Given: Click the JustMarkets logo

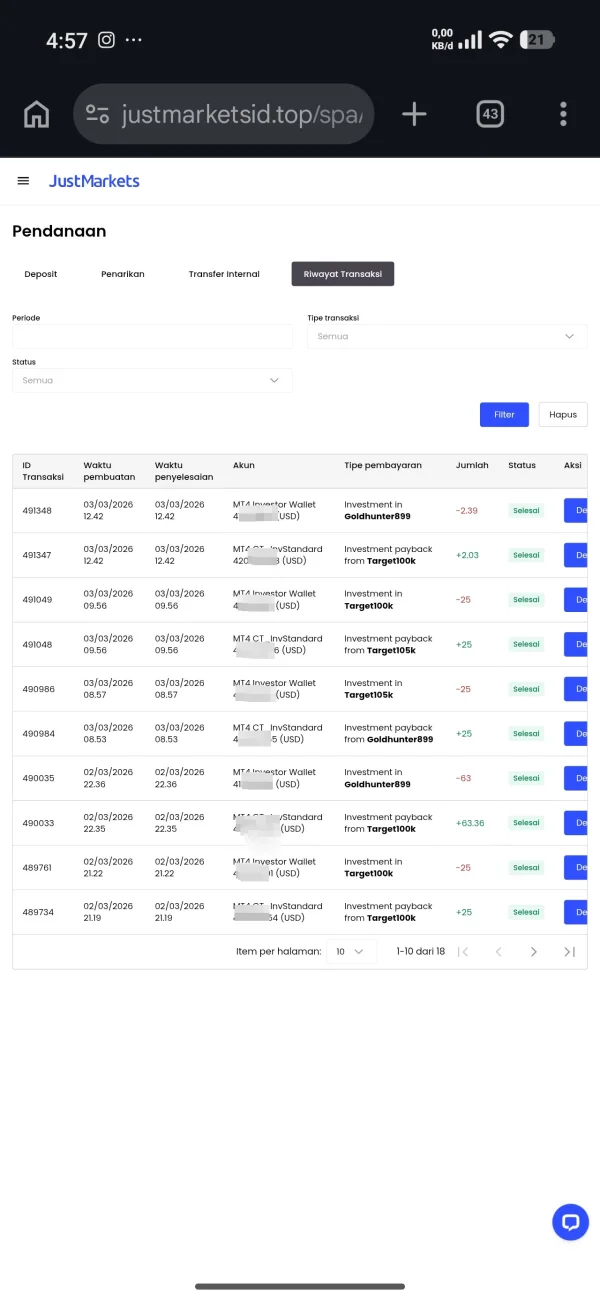Looking at the screenshot, I should pyautogui.click(x=94, y=181).
